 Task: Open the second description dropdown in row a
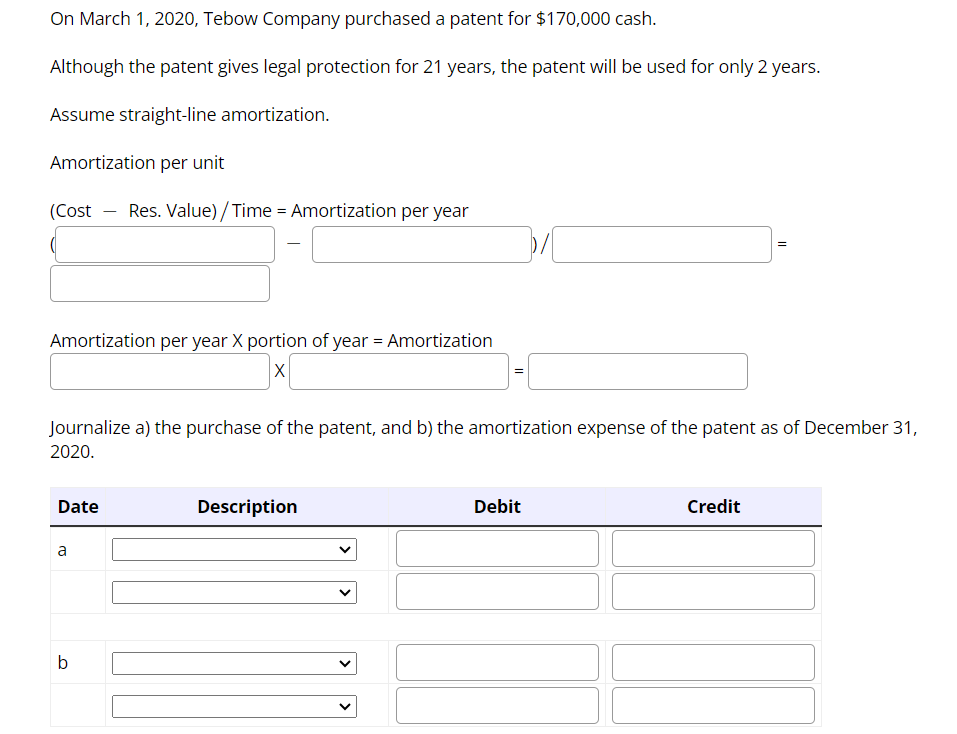[233, 592]
